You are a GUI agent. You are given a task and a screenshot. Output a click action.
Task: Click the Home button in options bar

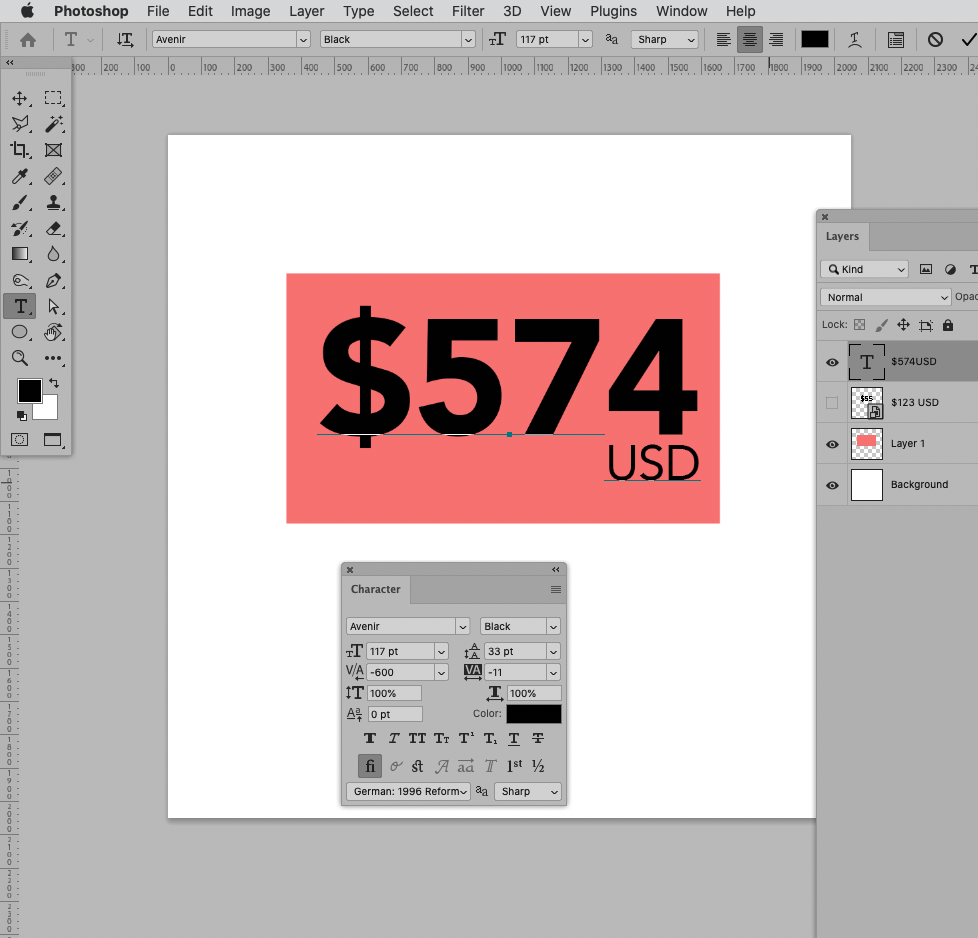pos(28,40)
